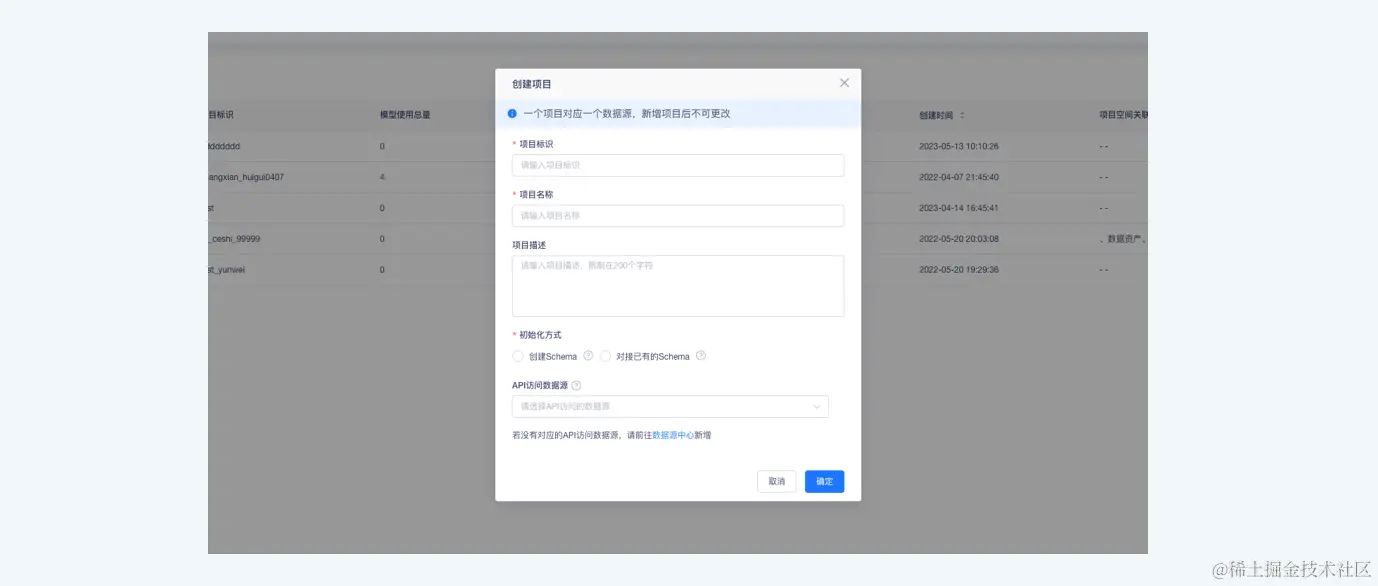Sort the table by 创建时间 column
This screenshot has width=1378, height=586.
[962, 115]
